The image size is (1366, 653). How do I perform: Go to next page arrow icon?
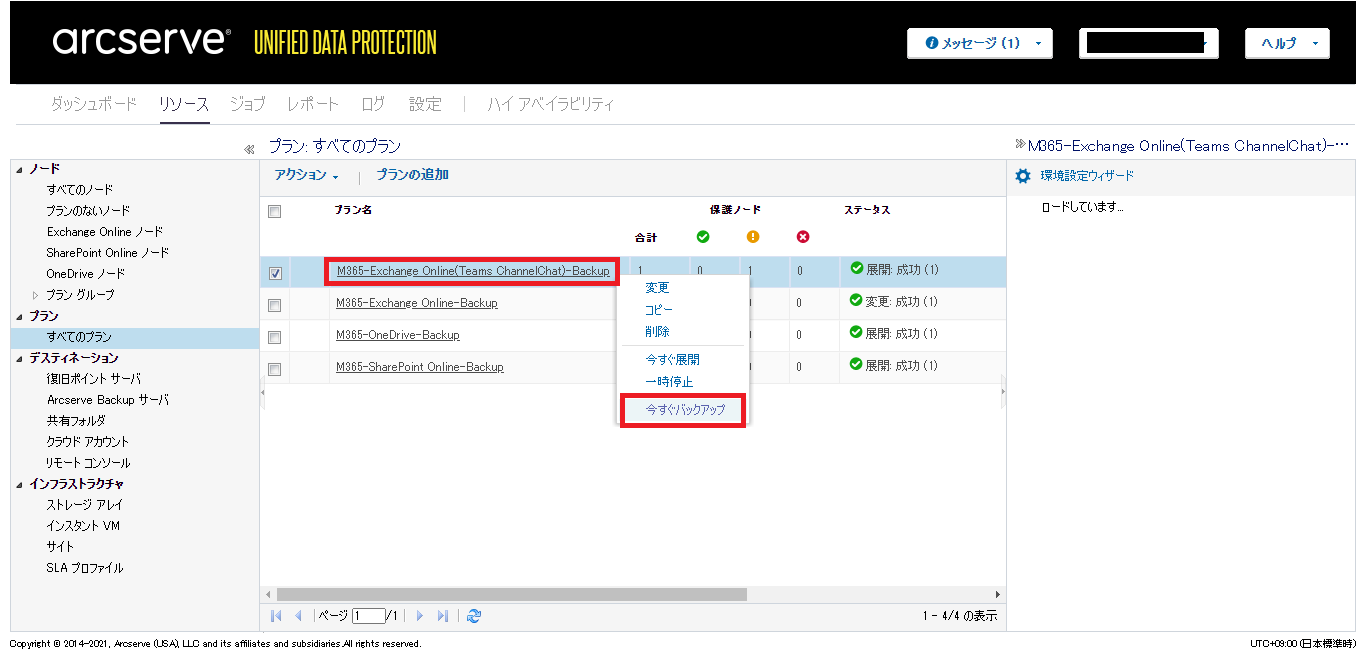click(420, 616)
